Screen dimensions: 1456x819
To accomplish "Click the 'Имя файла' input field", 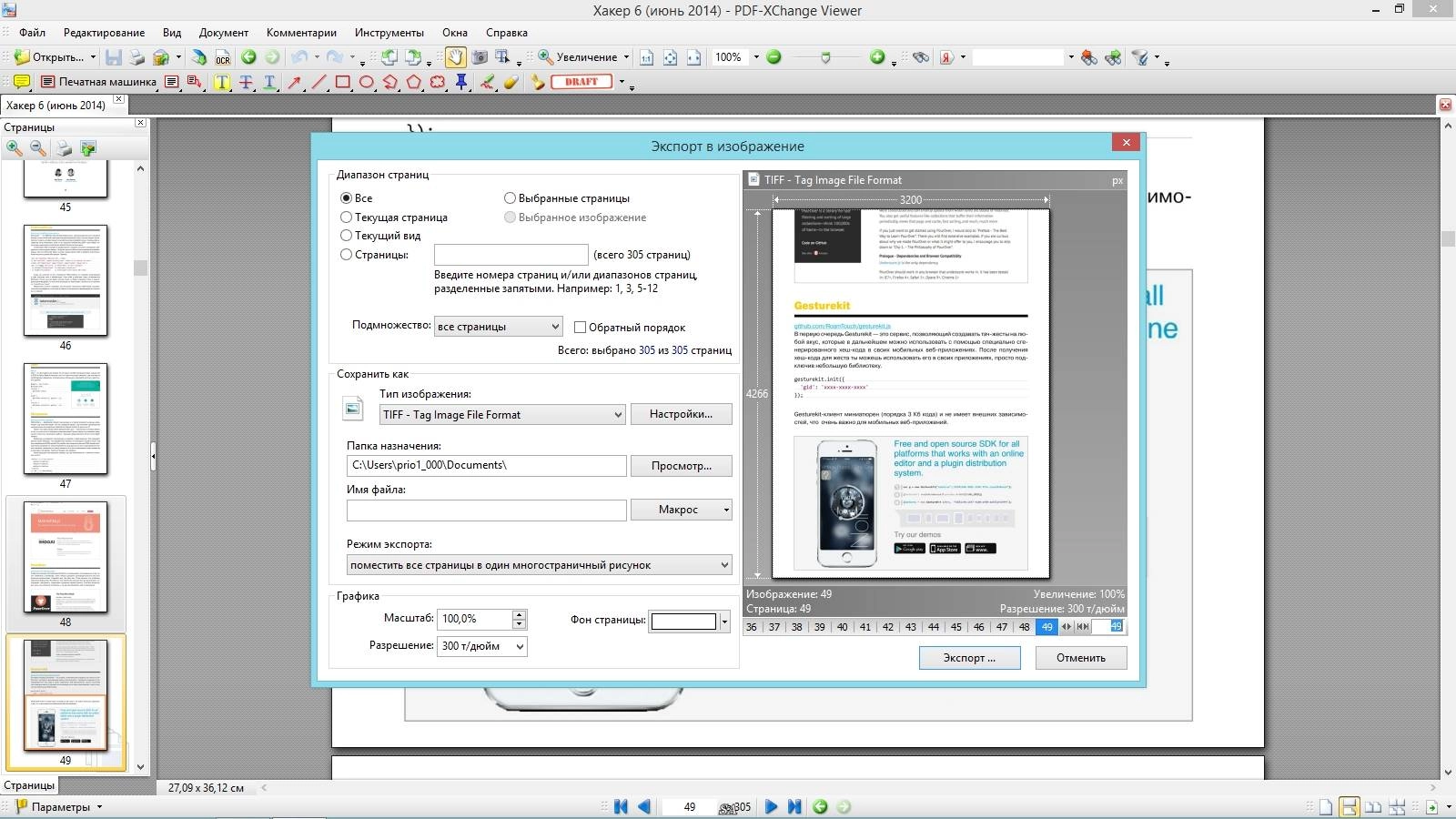I will pos(487,510).
